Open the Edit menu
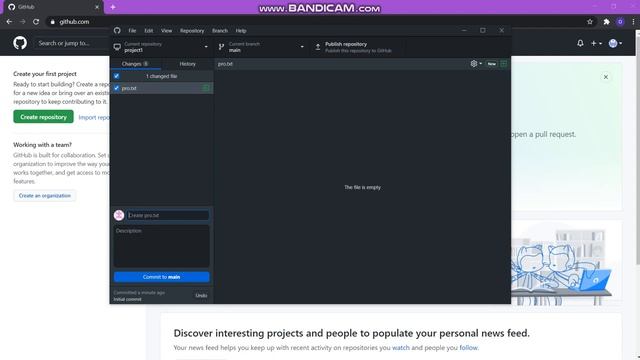This screenshot has height=360, width=640. click(x=149, y=31)
